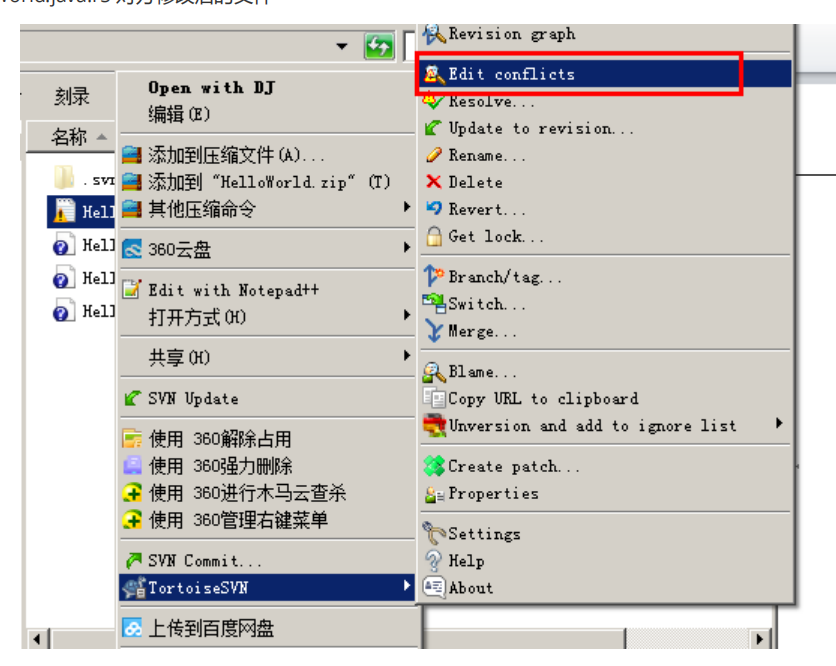Image resolution: width=836 pixels, height=666 pixels.
Task: Click the Edit conflicts icon
Action: click(433, 74)
